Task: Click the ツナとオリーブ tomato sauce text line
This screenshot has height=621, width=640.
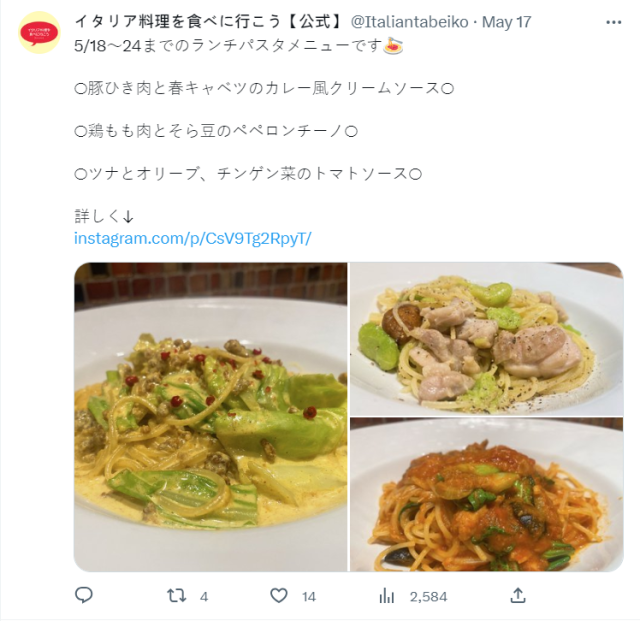Action: pos(248,174)
